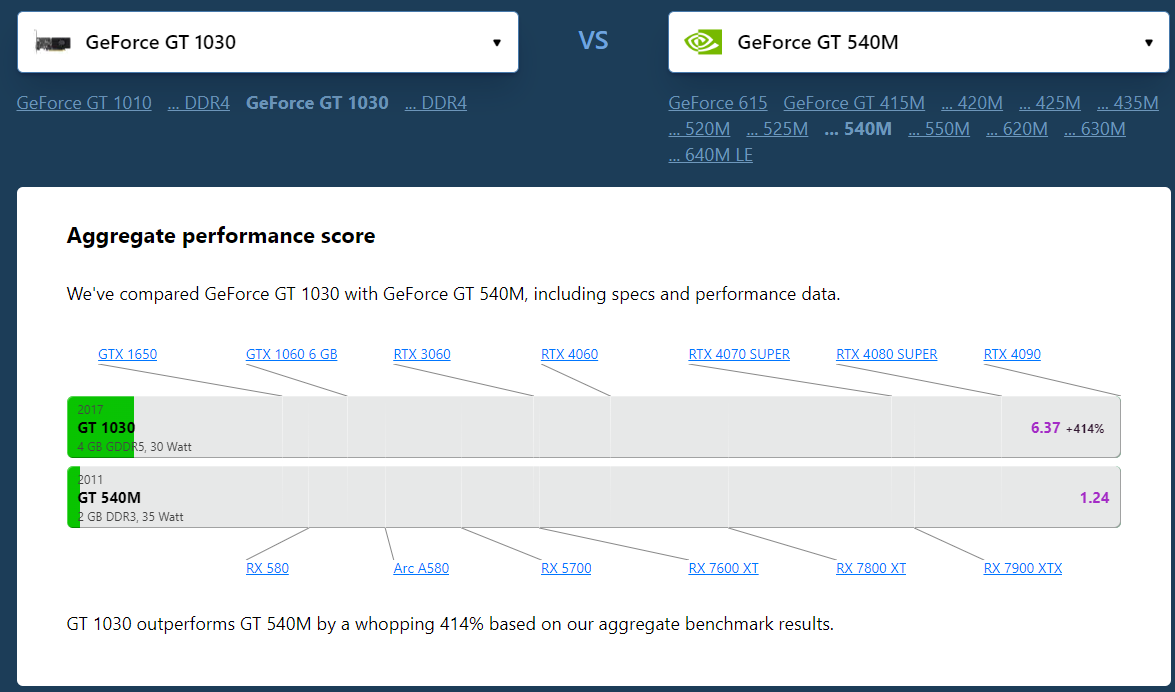
Task: Follow the Arc A580 marker link
Action: click(421, 568)
